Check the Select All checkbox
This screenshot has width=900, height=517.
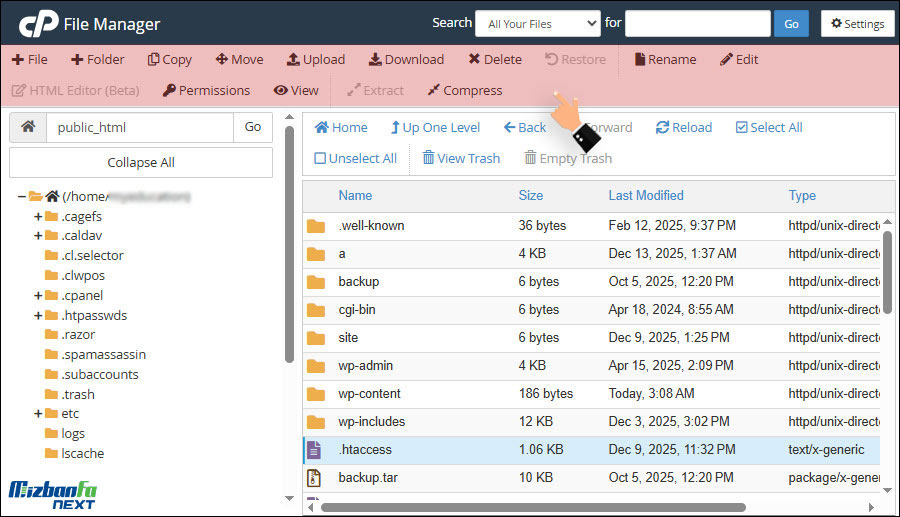click(741, 128)
